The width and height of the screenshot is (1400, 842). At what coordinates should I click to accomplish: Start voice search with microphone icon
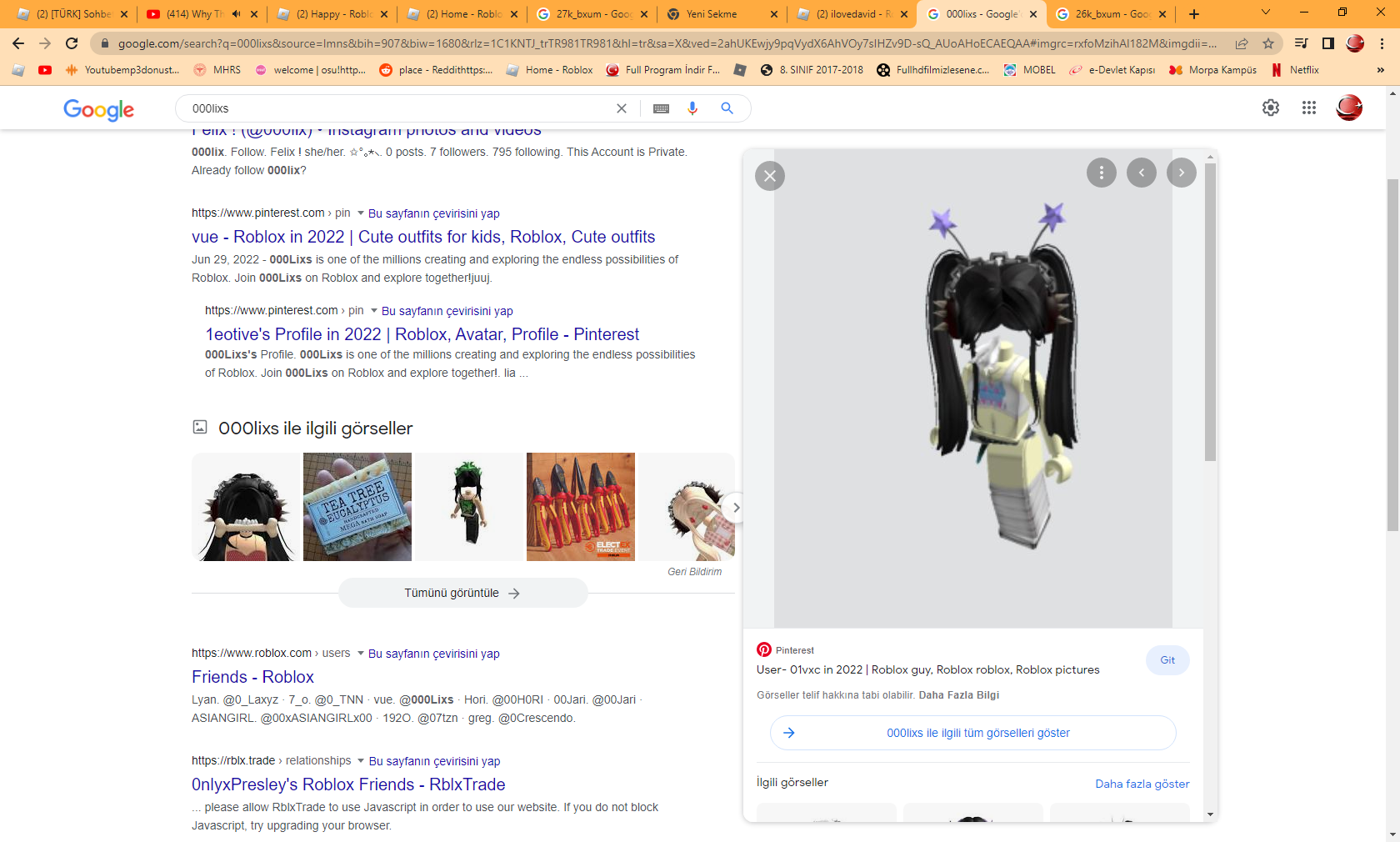coord(692,108)
